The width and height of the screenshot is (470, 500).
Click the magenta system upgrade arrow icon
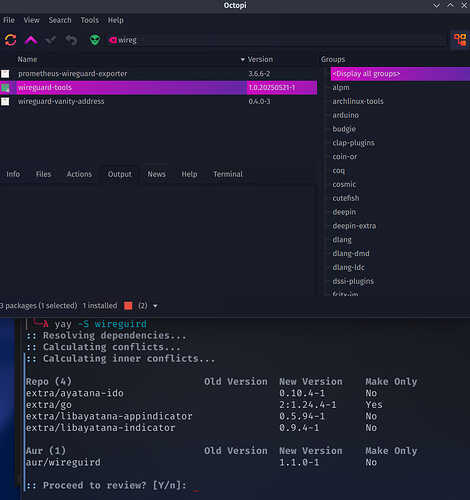31,40
